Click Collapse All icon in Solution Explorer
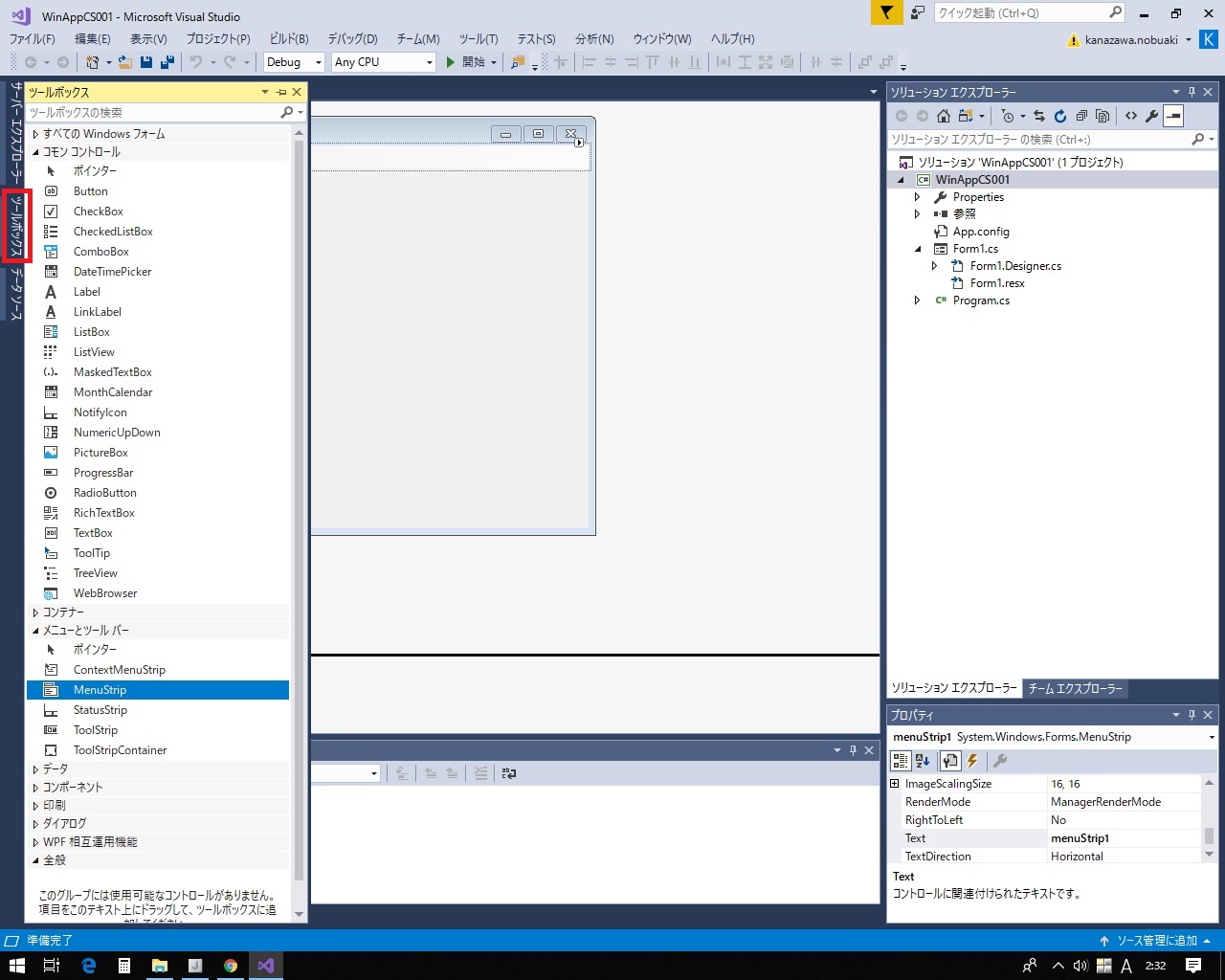Image resolution: width=1225 pixels, height=980 pixels. pos(1081,116)
